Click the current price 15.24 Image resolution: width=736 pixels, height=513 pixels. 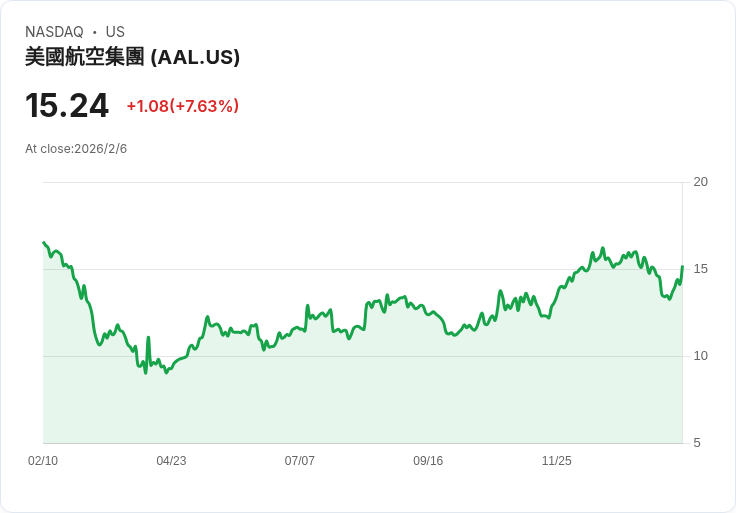coord(67,105)
